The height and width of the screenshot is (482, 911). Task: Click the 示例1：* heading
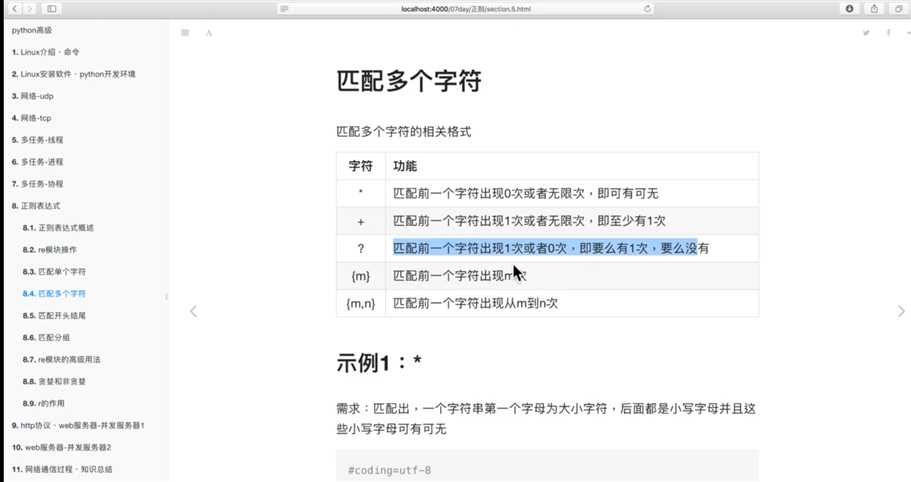click(x=379, y=362)
